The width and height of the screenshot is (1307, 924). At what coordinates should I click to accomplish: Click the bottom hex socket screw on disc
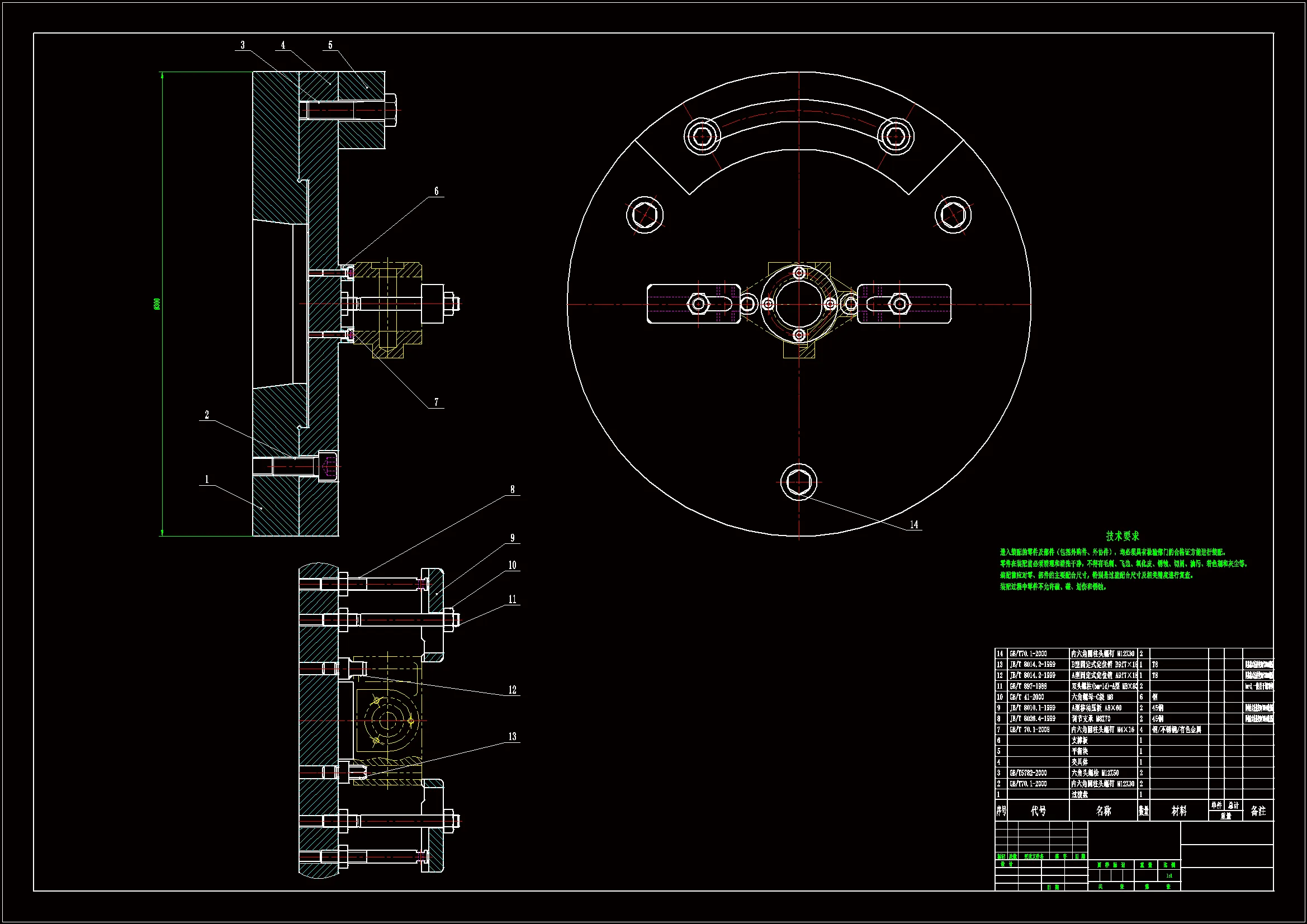point(799,482)
